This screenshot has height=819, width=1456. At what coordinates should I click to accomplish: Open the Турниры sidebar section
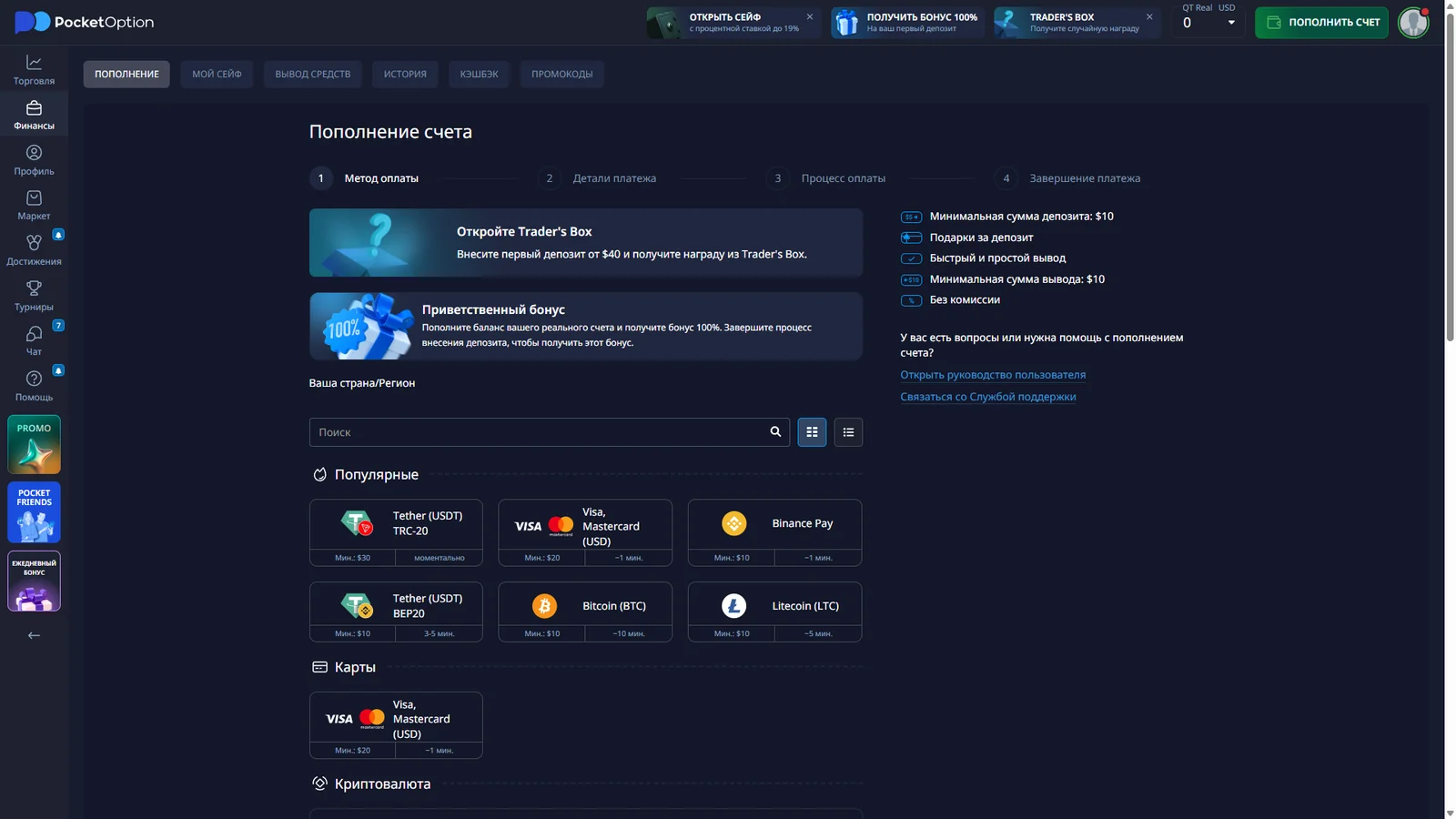34,296
